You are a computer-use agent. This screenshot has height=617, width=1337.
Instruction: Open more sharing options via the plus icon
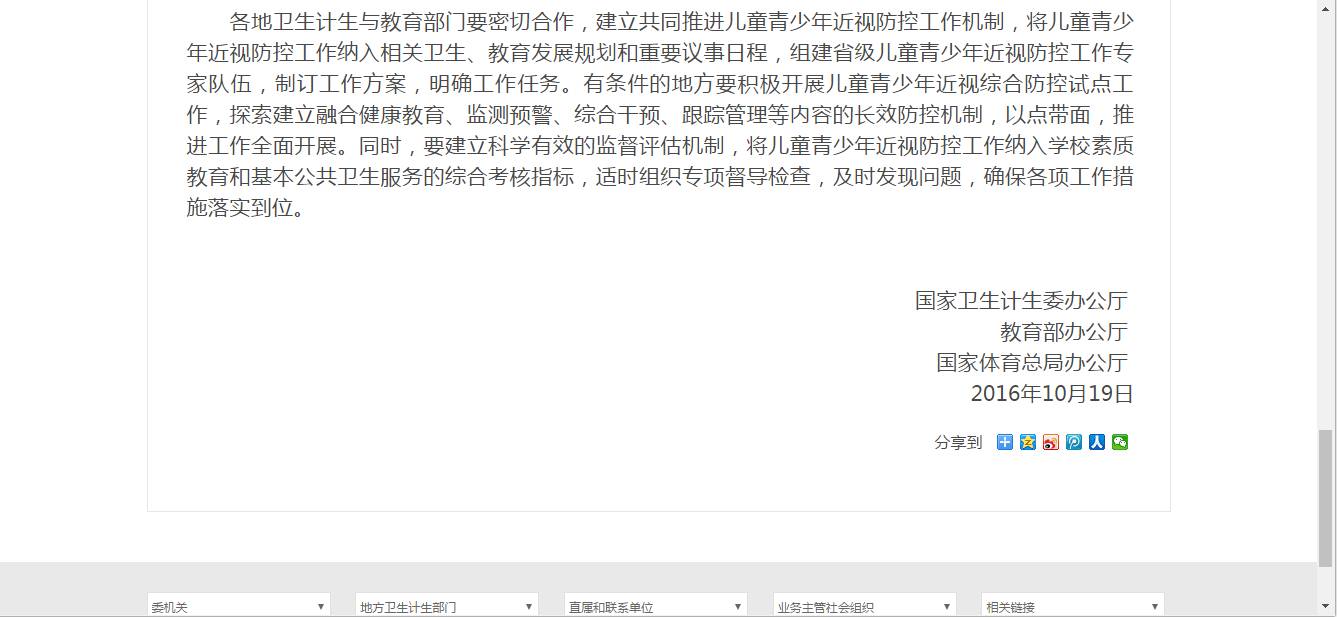1004,441
